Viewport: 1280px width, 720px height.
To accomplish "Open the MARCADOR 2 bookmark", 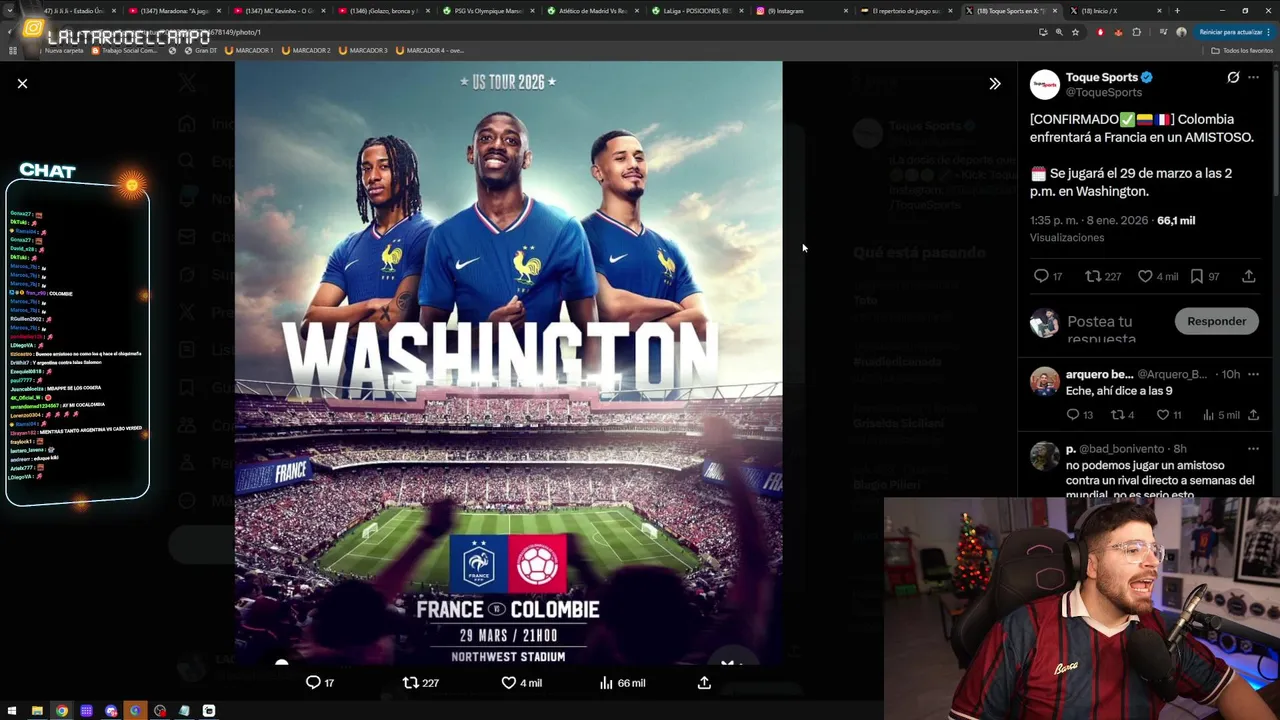I will [x=306, y=50].
